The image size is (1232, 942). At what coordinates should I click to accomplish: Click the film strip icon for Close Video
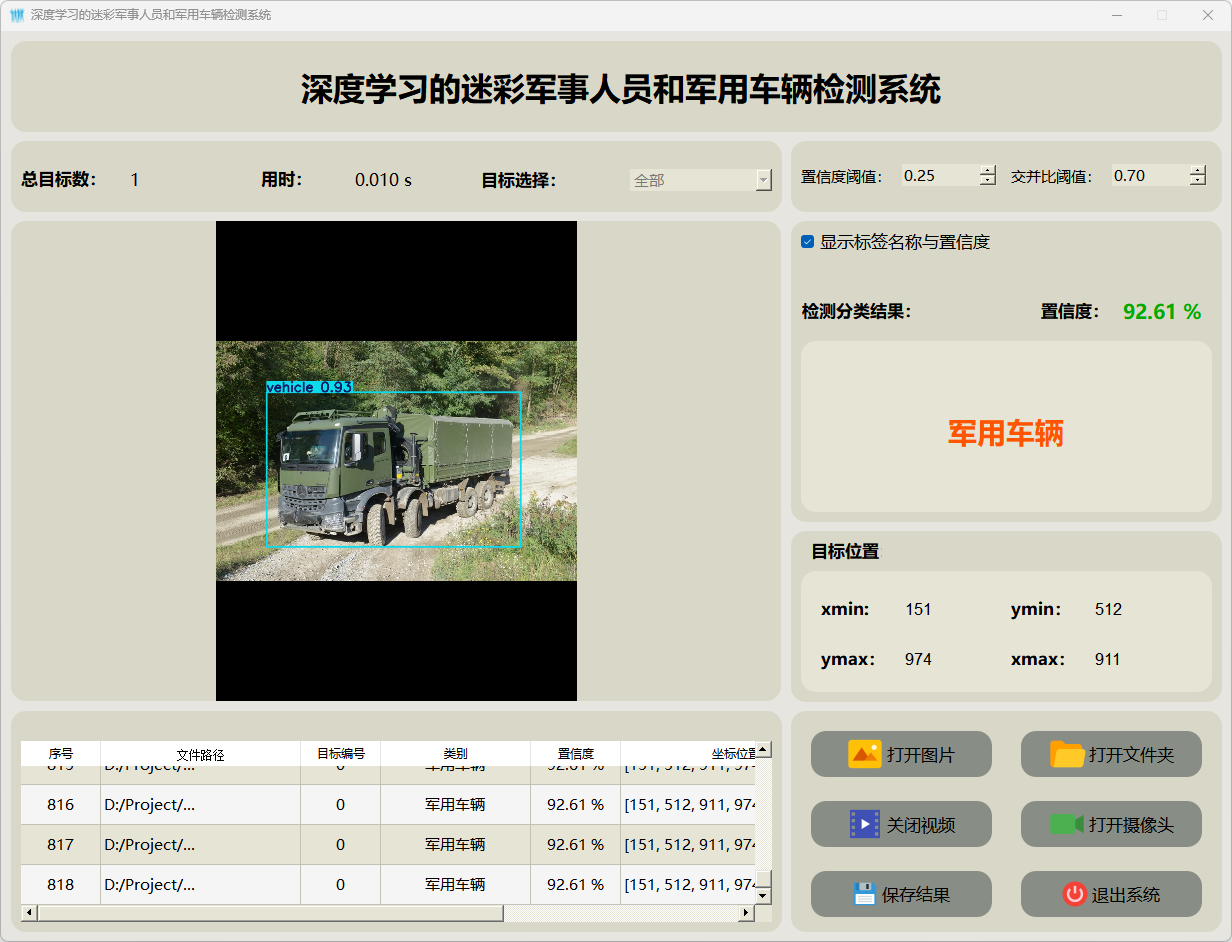[x=864, y=824]
